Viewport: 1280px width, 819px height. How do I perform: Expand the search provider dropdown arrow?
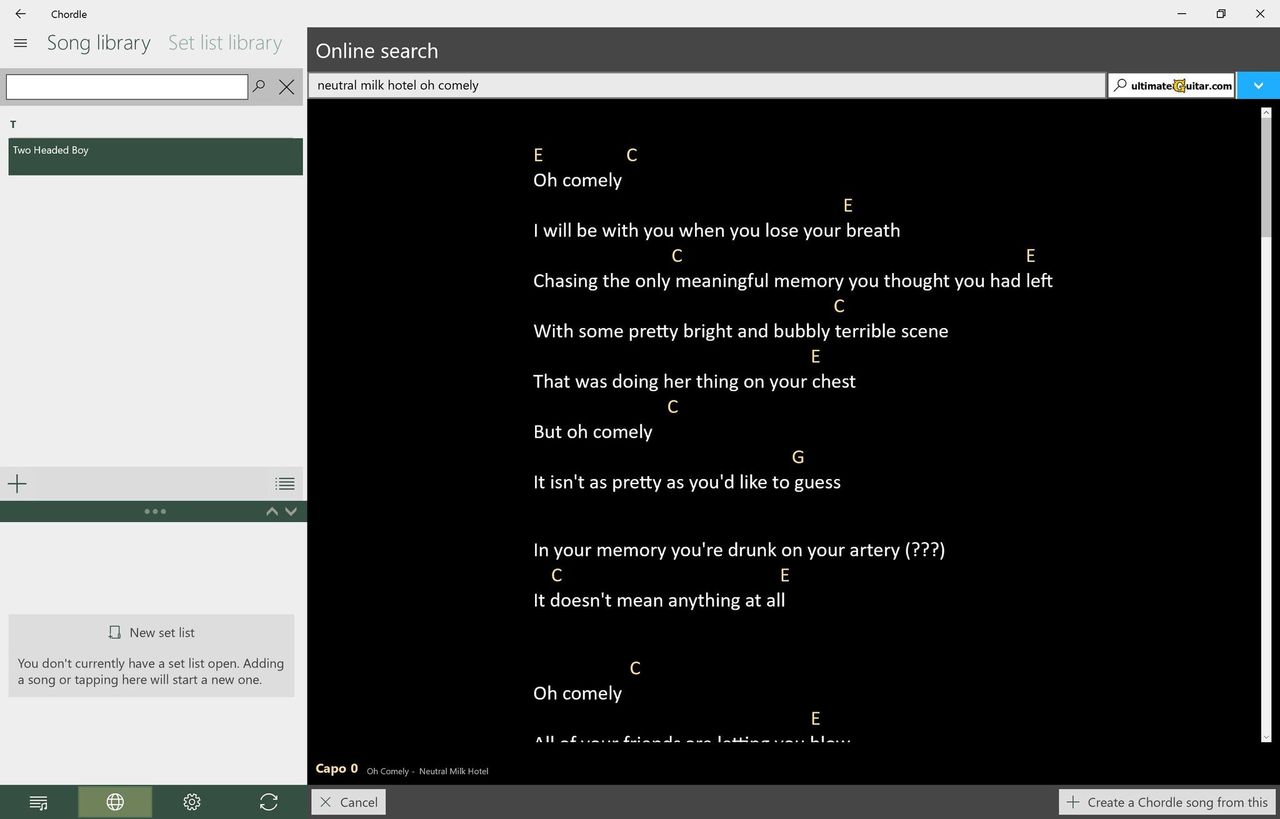tap(1258, 85)
